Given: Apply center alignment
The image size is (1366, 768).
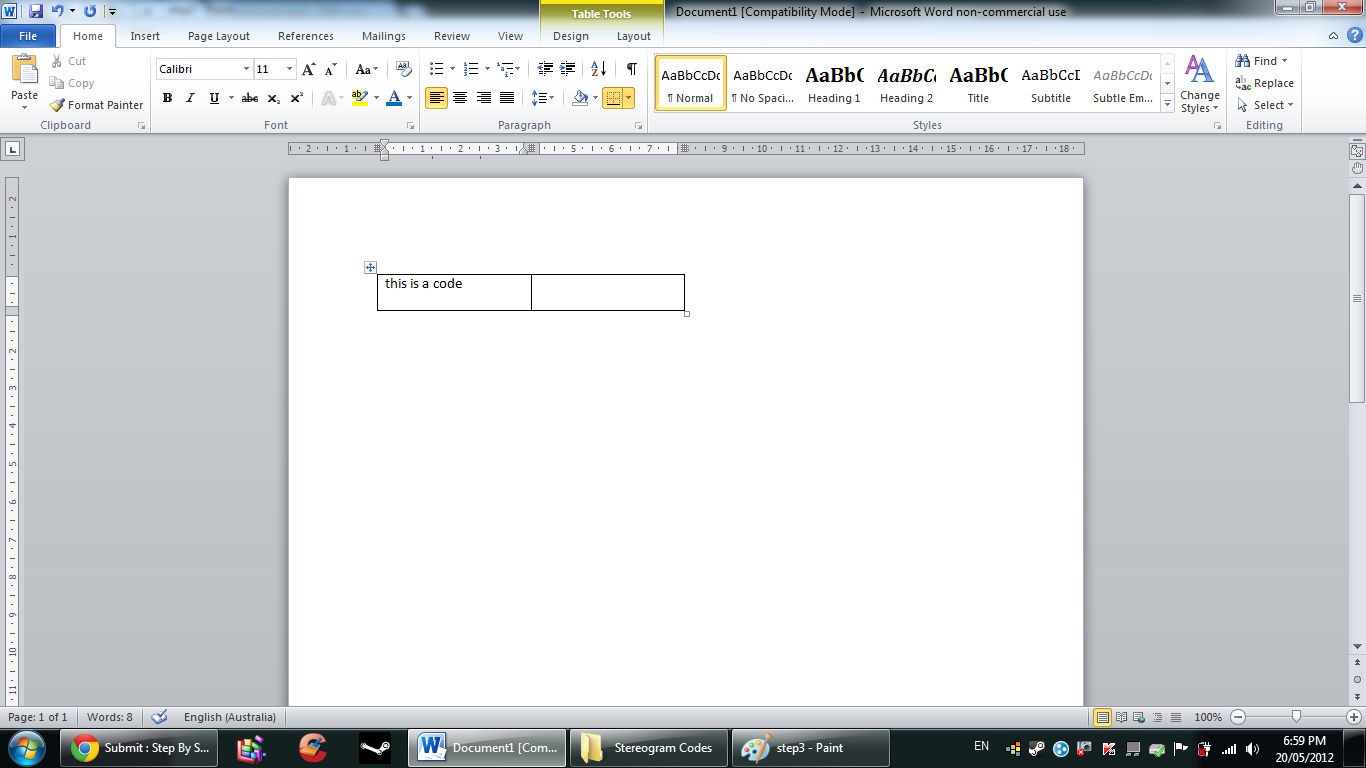Looking at the screenshot, I should [x=459, y=98].
